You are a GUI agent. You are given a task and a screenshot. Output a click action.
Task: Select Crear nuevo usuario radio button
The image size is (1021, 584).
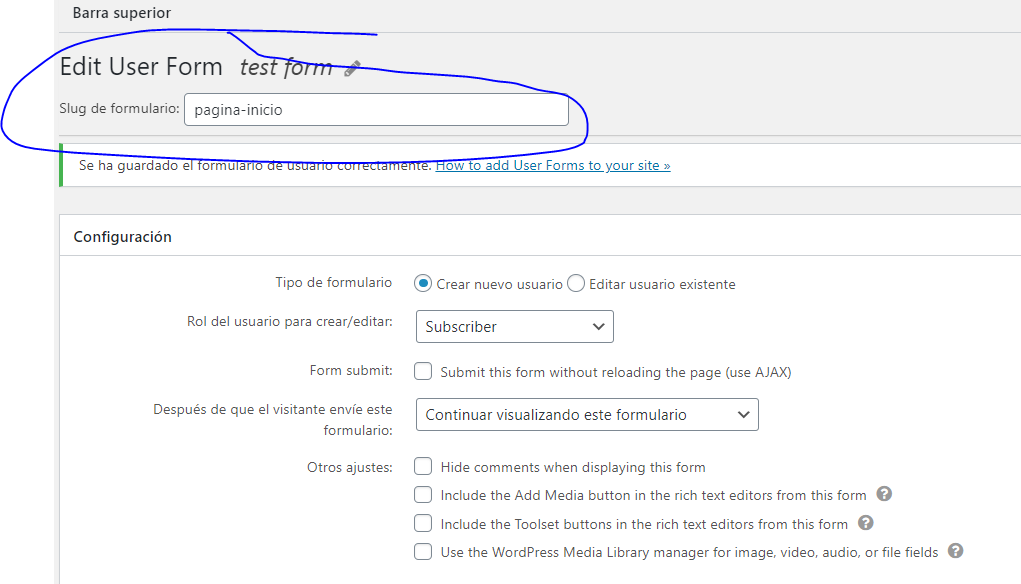tap(423, 283)
